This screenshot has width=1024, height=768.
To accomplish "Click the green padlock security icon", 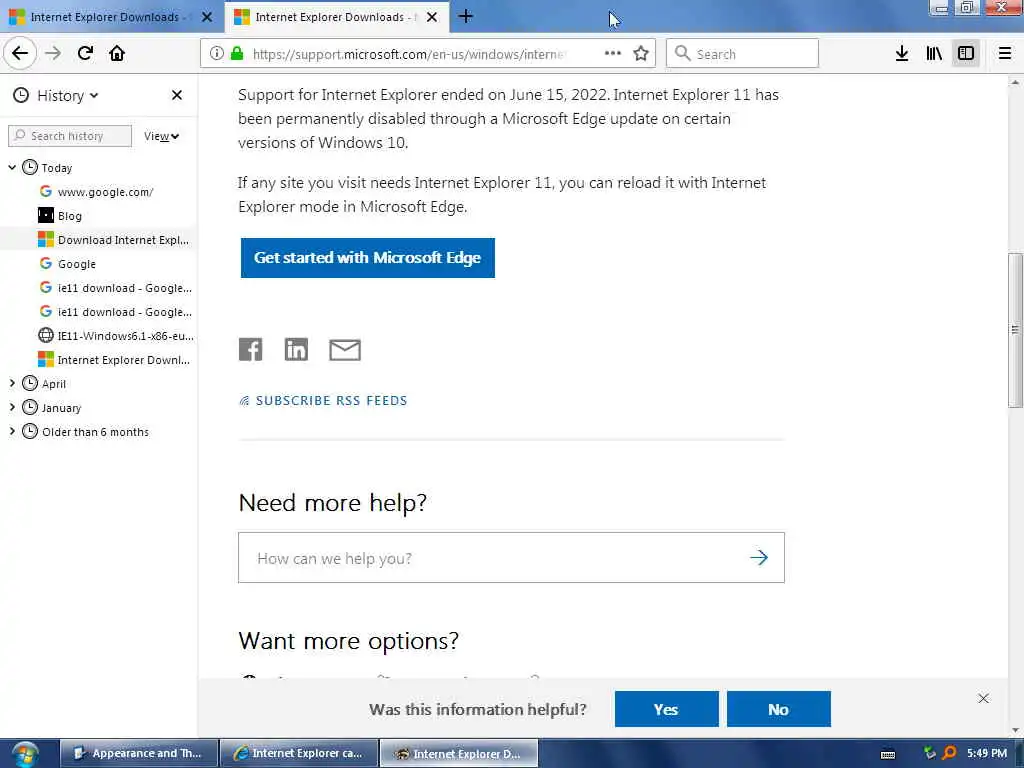I will click(237, 54).
